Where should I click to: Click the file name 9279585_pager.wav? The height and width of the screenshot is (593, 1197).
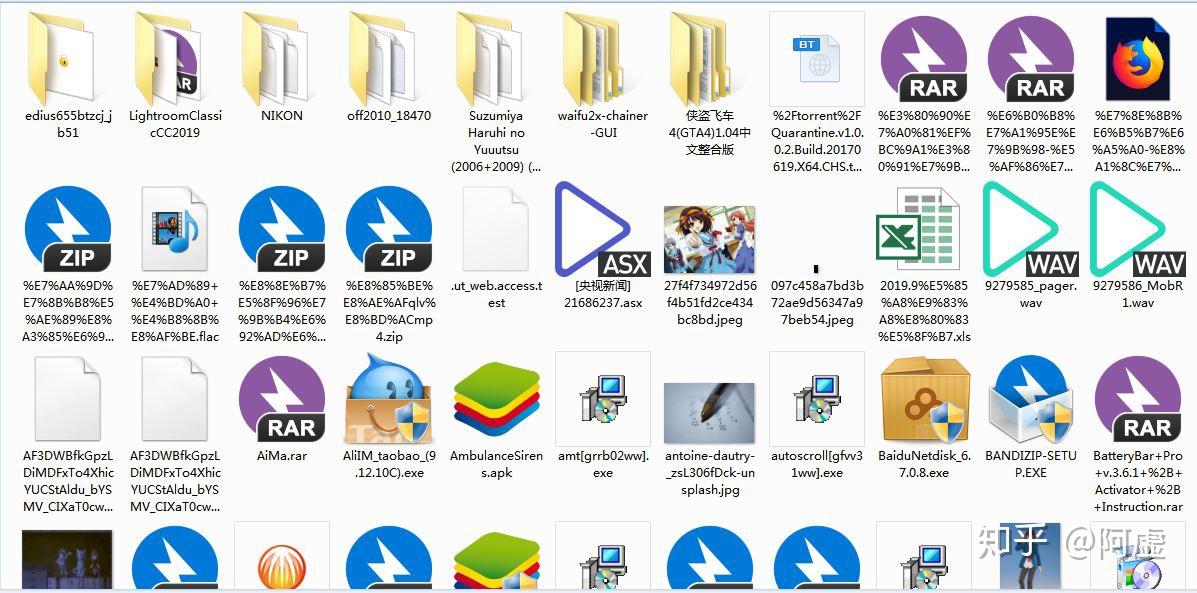1031,294
